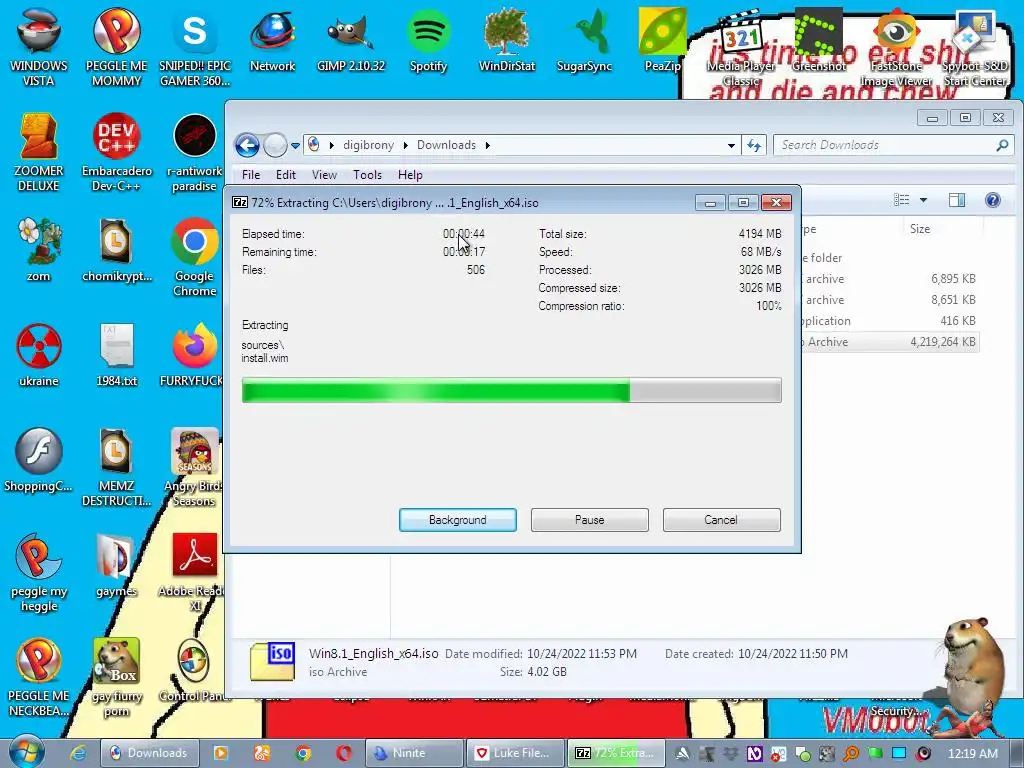Open PEGGLE ME MOMMY desktop shortcut
This screenshot has width=1024, height=768.
click(x=116, y=46)
